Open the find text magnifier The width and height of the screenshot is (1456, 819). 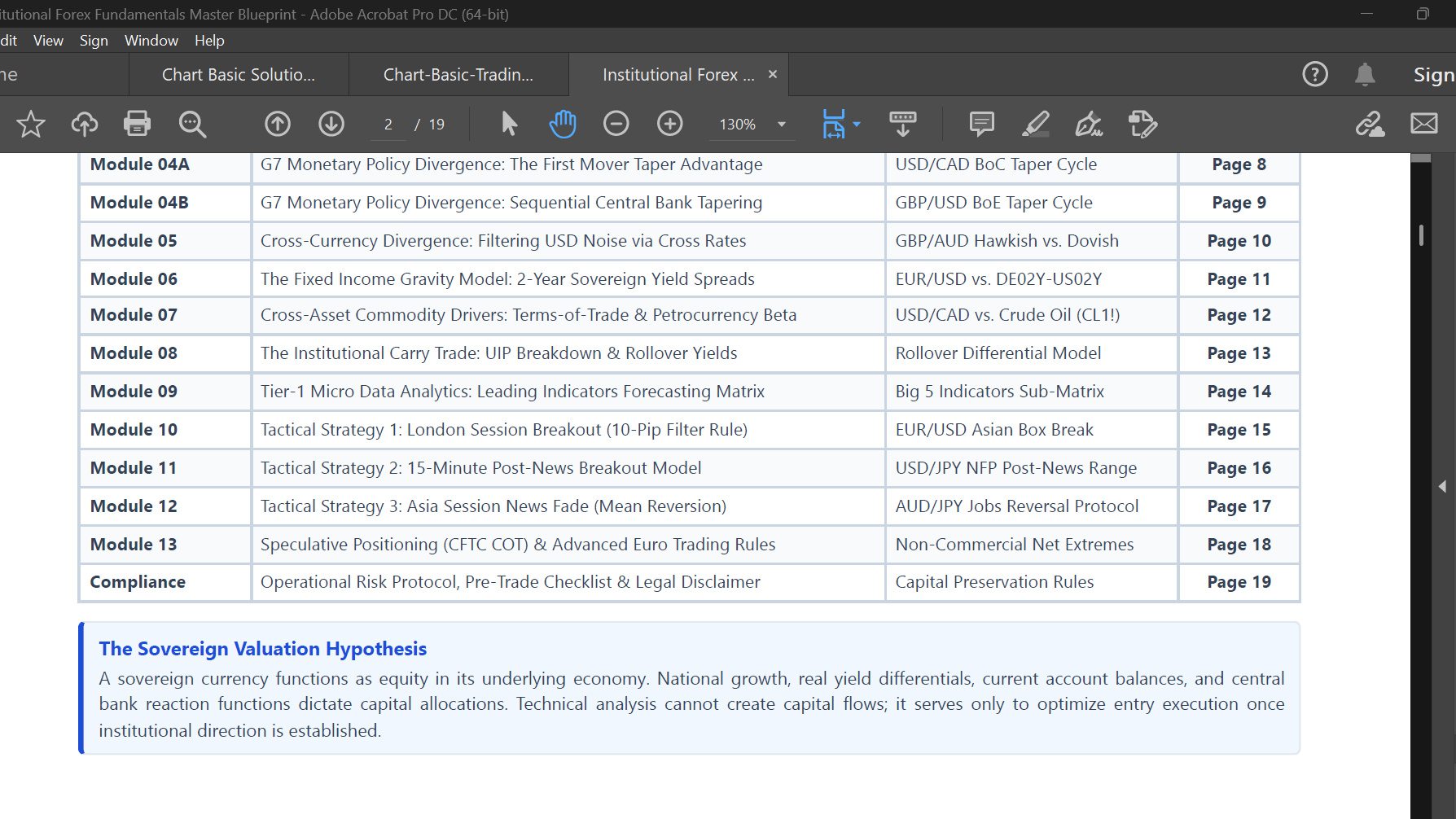click(192, 124)
